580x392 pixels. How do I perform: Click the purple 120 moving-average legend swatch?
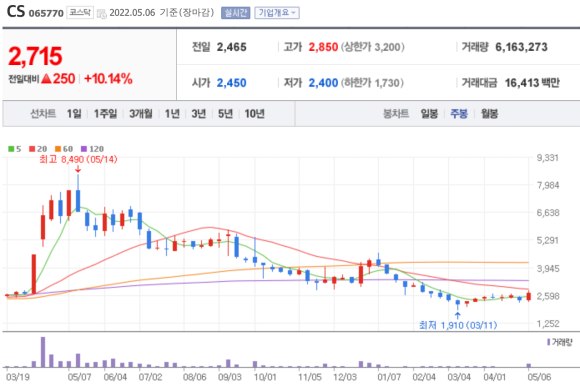point(84,149)
